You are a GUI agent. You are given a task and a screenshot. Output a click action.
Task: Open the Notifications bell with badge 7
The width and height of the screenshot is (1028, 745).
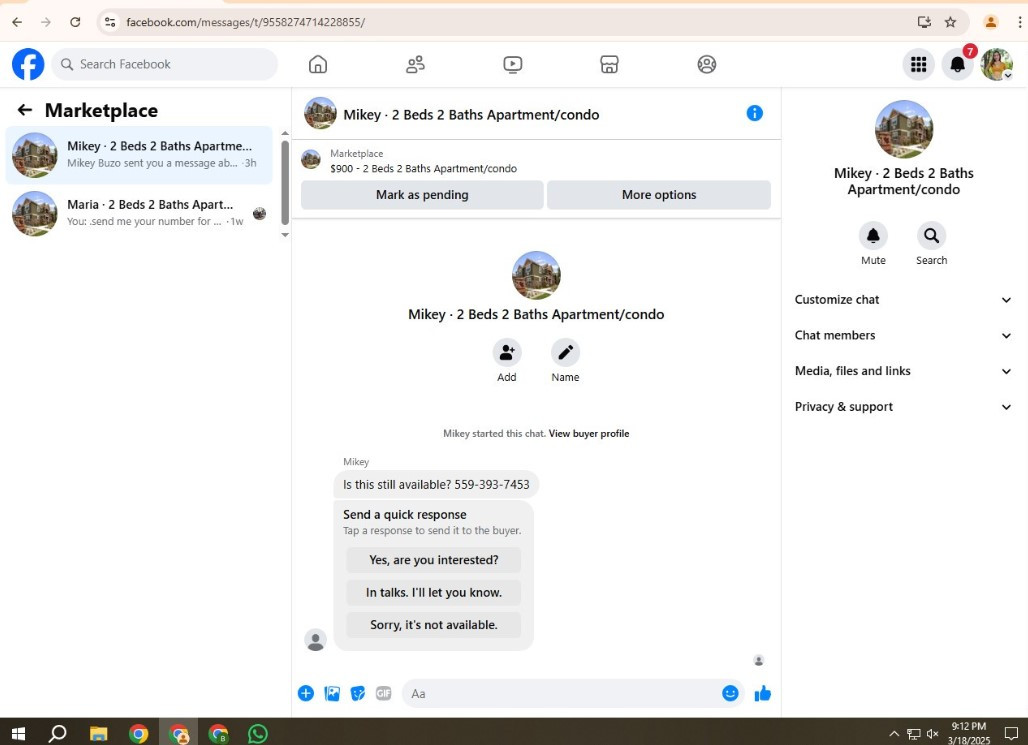(x=958, y=64)
